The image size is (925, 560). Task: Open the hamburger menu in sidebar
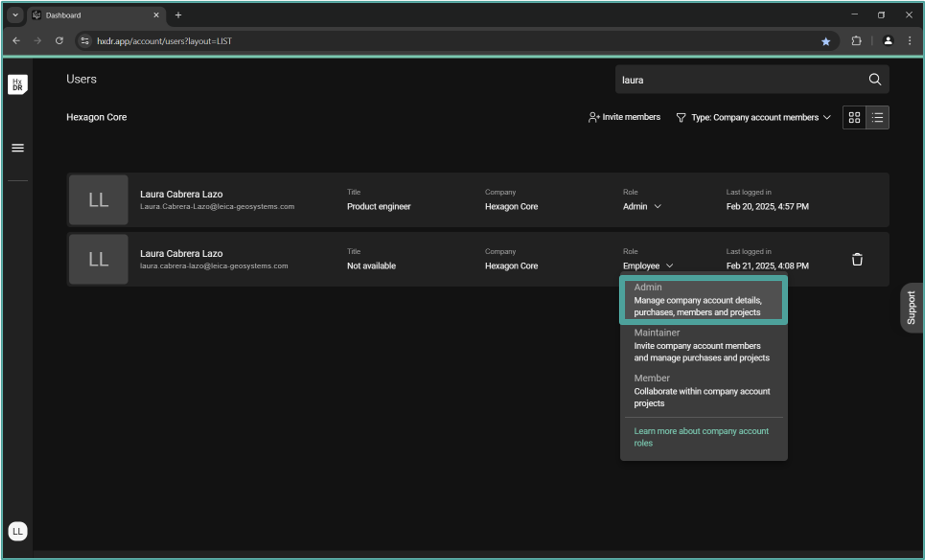pyautogui.click(x=17, y=148)
